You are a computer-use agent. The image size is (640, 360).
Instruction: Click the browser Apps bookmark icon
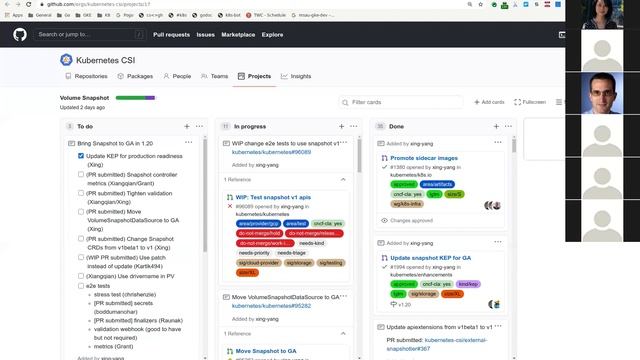click(x=7, y=15)
